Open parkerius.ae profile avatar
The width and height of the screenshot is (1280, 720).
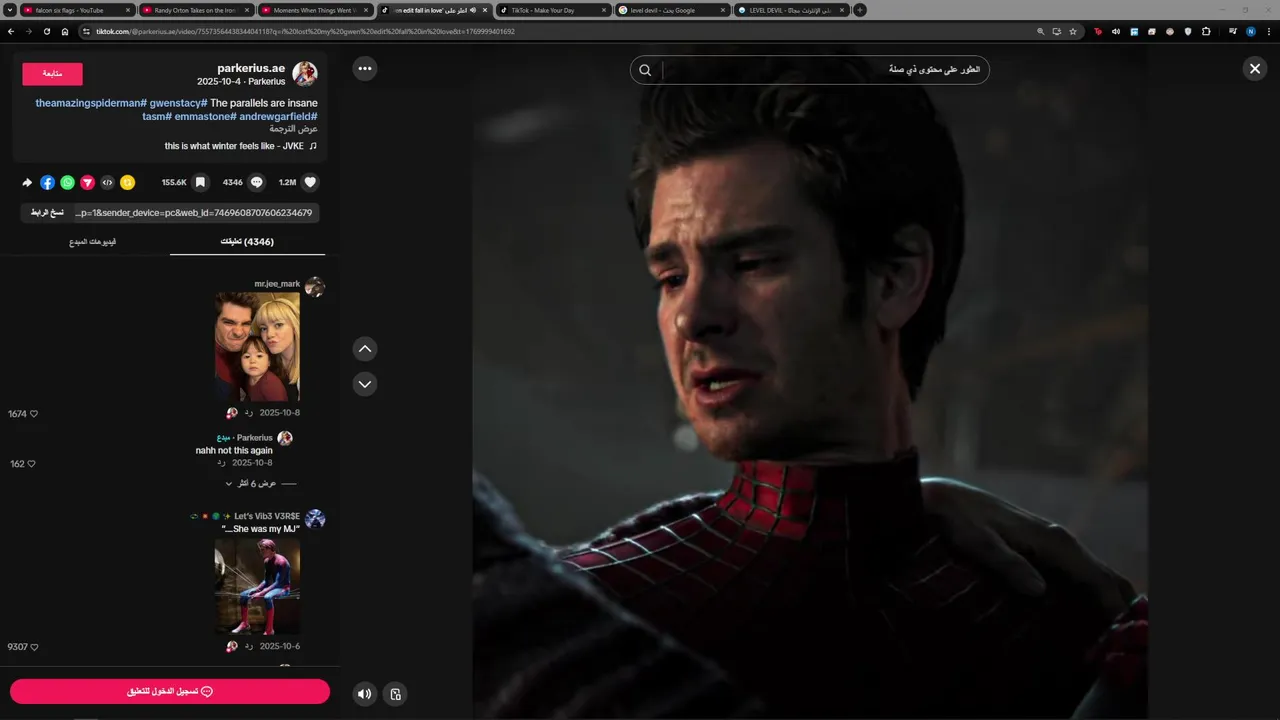pos(305,74)
